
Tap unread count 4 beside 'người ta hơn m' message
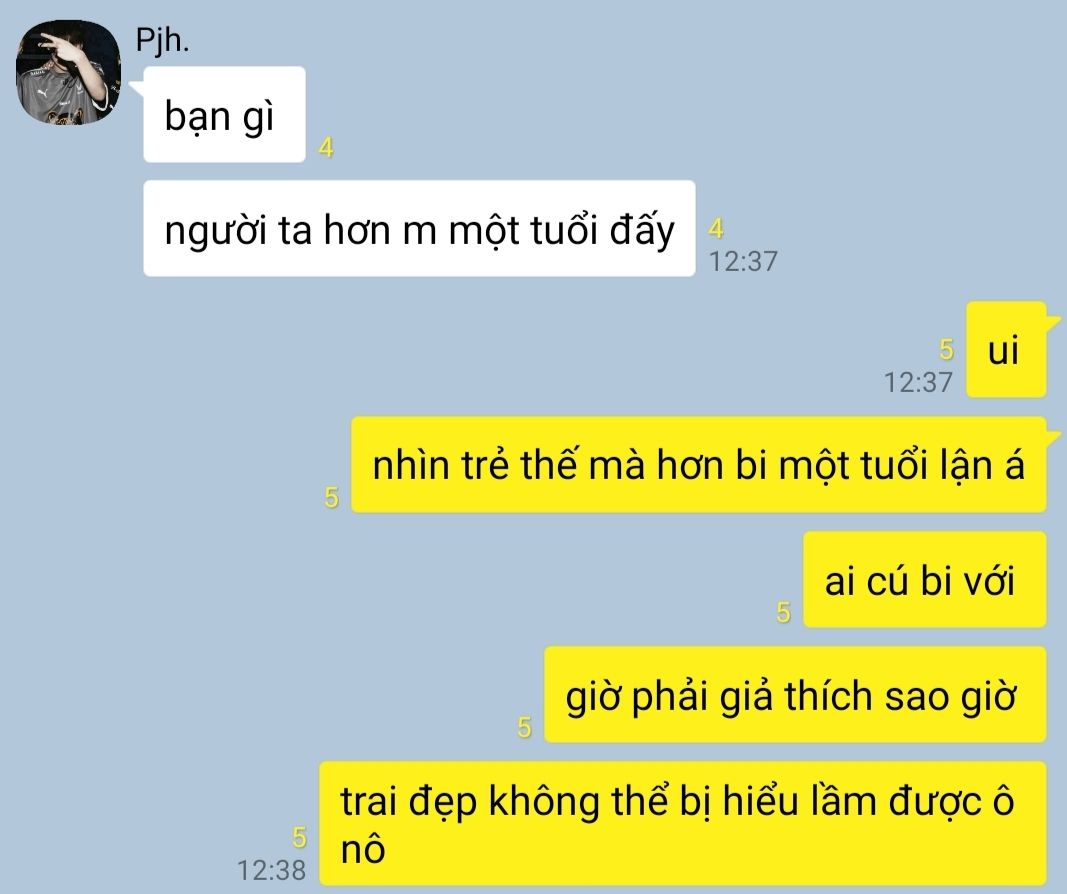[716, 229]
